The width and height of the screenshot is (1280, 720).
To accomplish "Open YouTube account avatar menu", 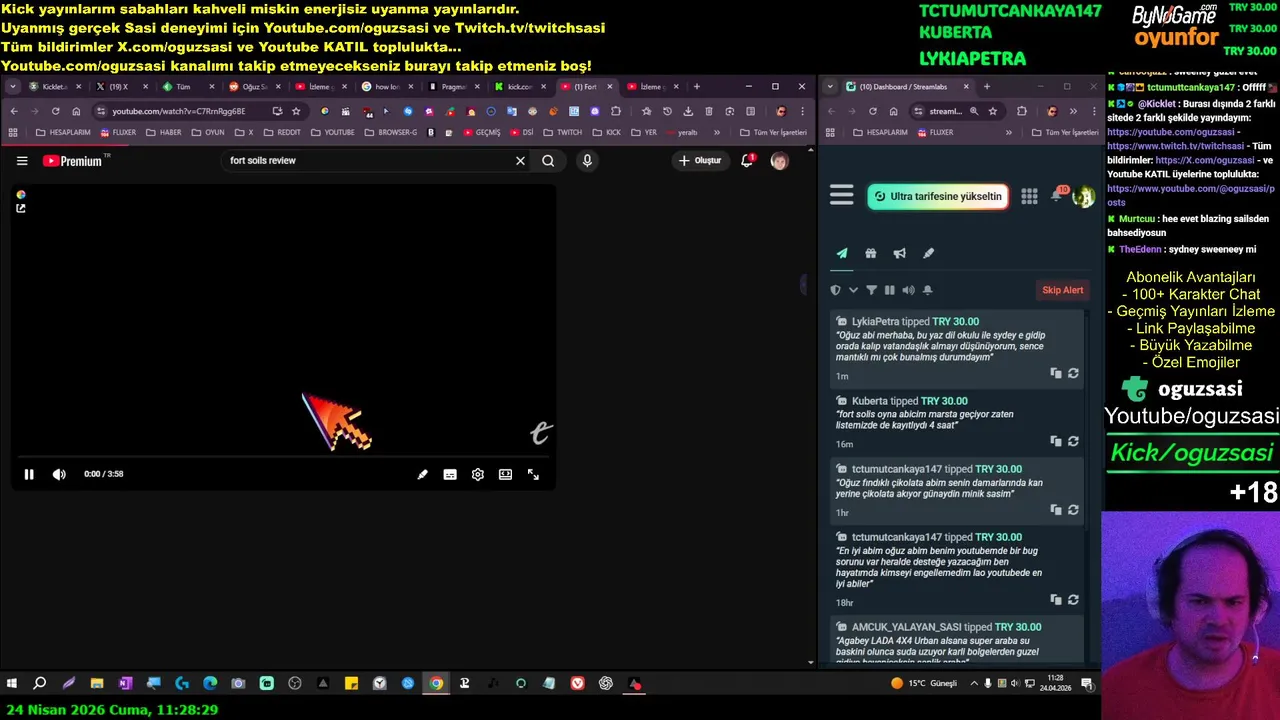I will 779,160.
